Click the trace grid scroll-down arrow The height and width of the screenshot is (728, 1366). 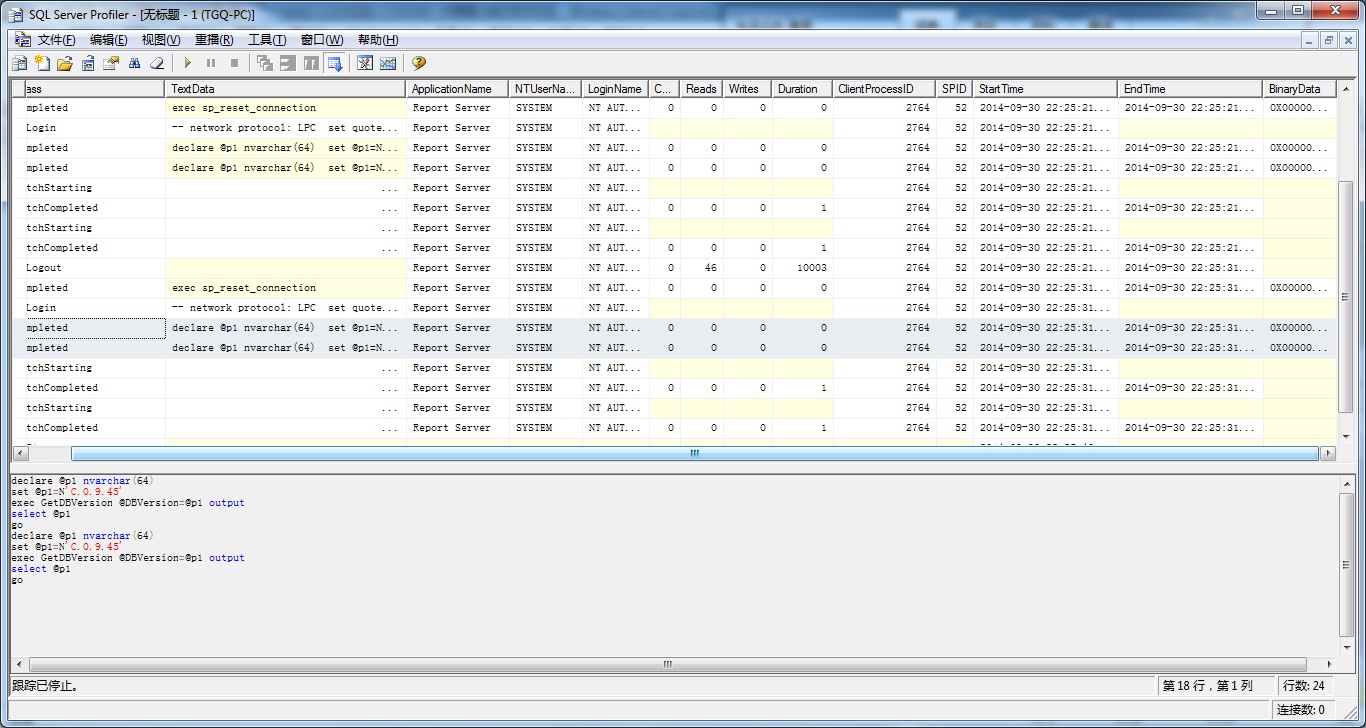coord(1346,437)
